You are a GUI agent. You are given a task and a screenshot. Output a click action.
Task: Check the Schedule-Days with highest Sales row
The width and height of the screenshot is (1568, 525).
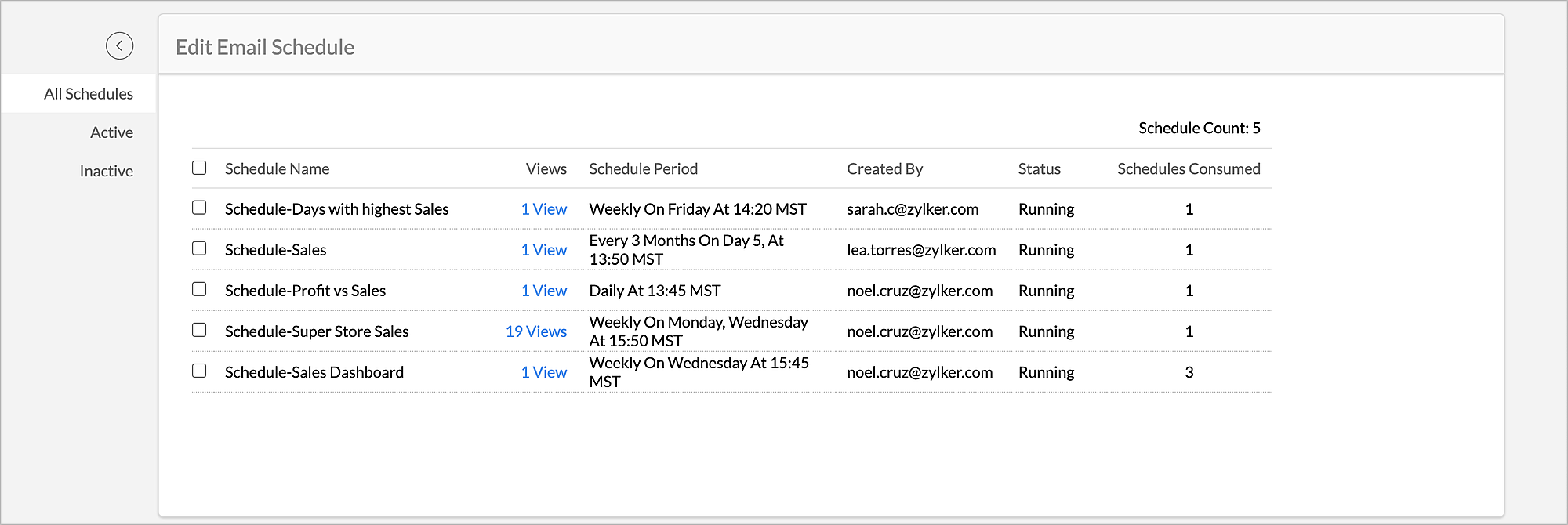coord(199,208)
